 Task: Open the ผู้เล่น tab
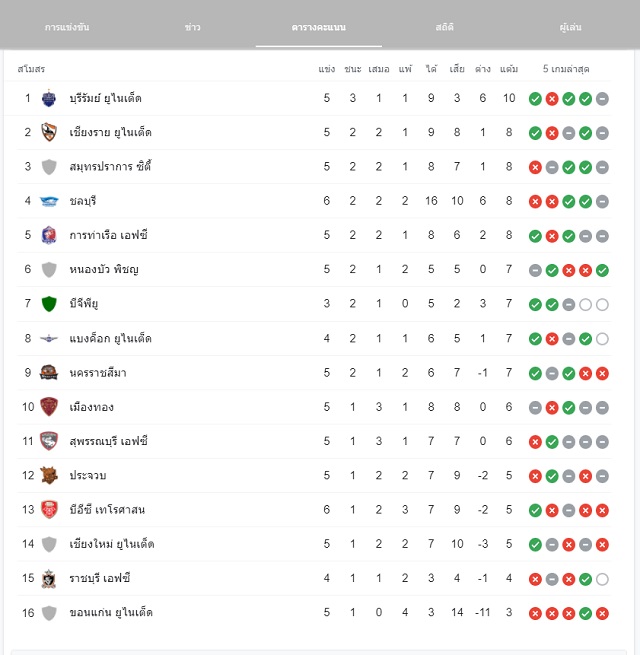point(570,27)
